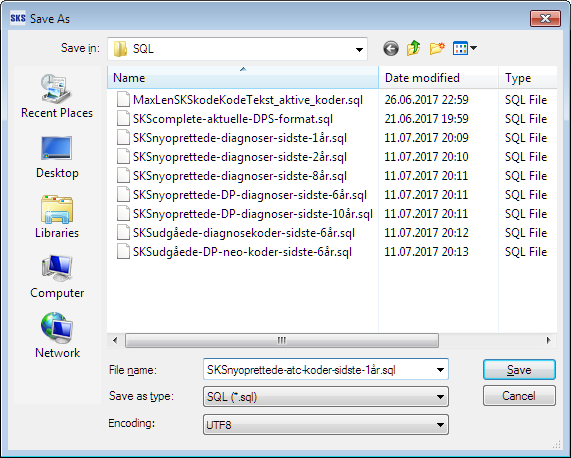This screenshot has width=571, height=458.
Task: Select SKSnyoprettede-DP-diagnoser-sidste-10år.sql
Action: (x=253, y=214)
